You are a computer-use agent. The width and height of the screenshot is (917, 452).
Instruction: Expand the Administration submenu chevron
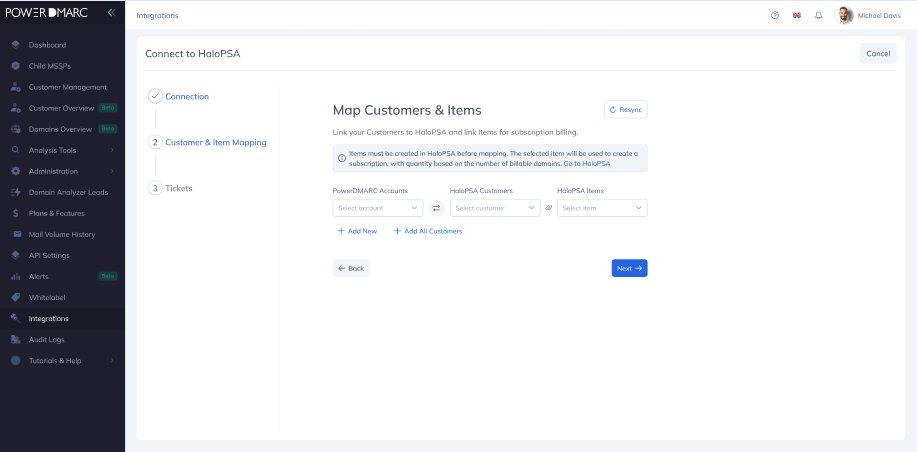(x=112, y=171)
